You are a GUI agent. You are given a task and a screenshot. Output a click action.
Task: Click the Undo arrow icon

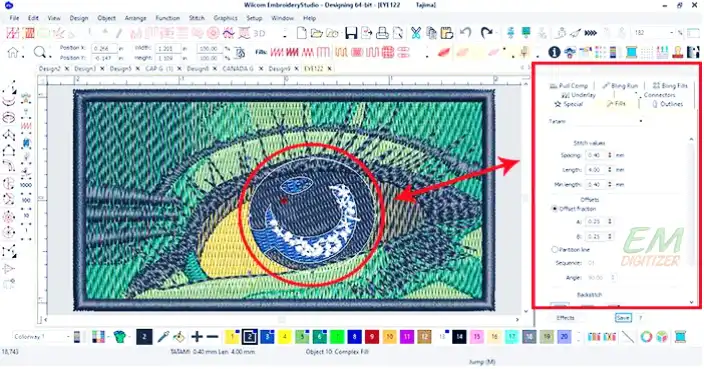click(x=466, y=33)
